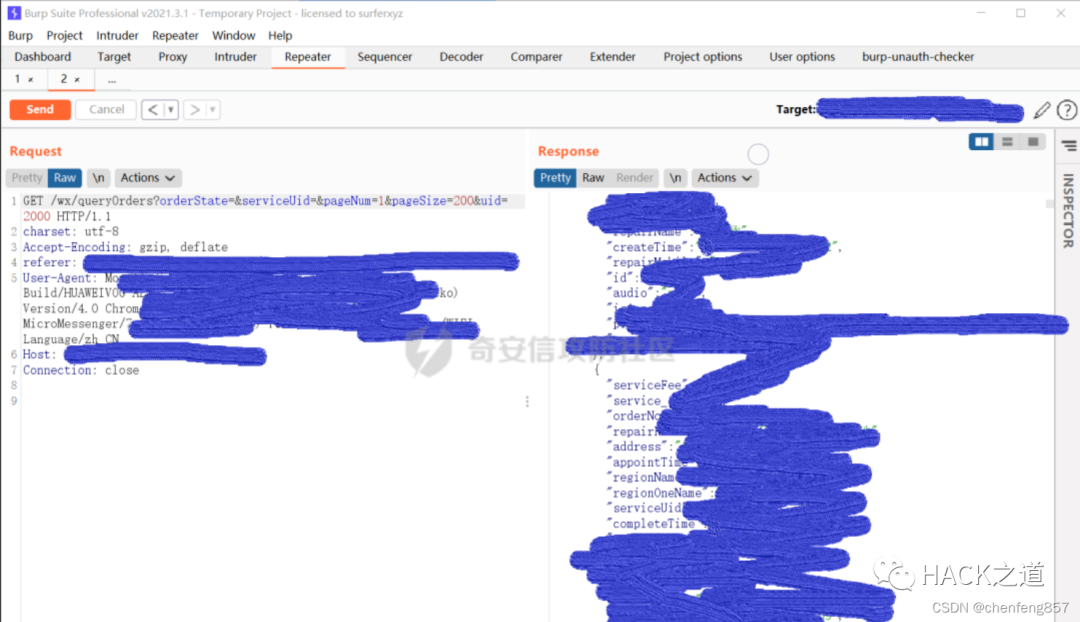
Task: Switch to Dashboard tab
Action: pos(43,57)
